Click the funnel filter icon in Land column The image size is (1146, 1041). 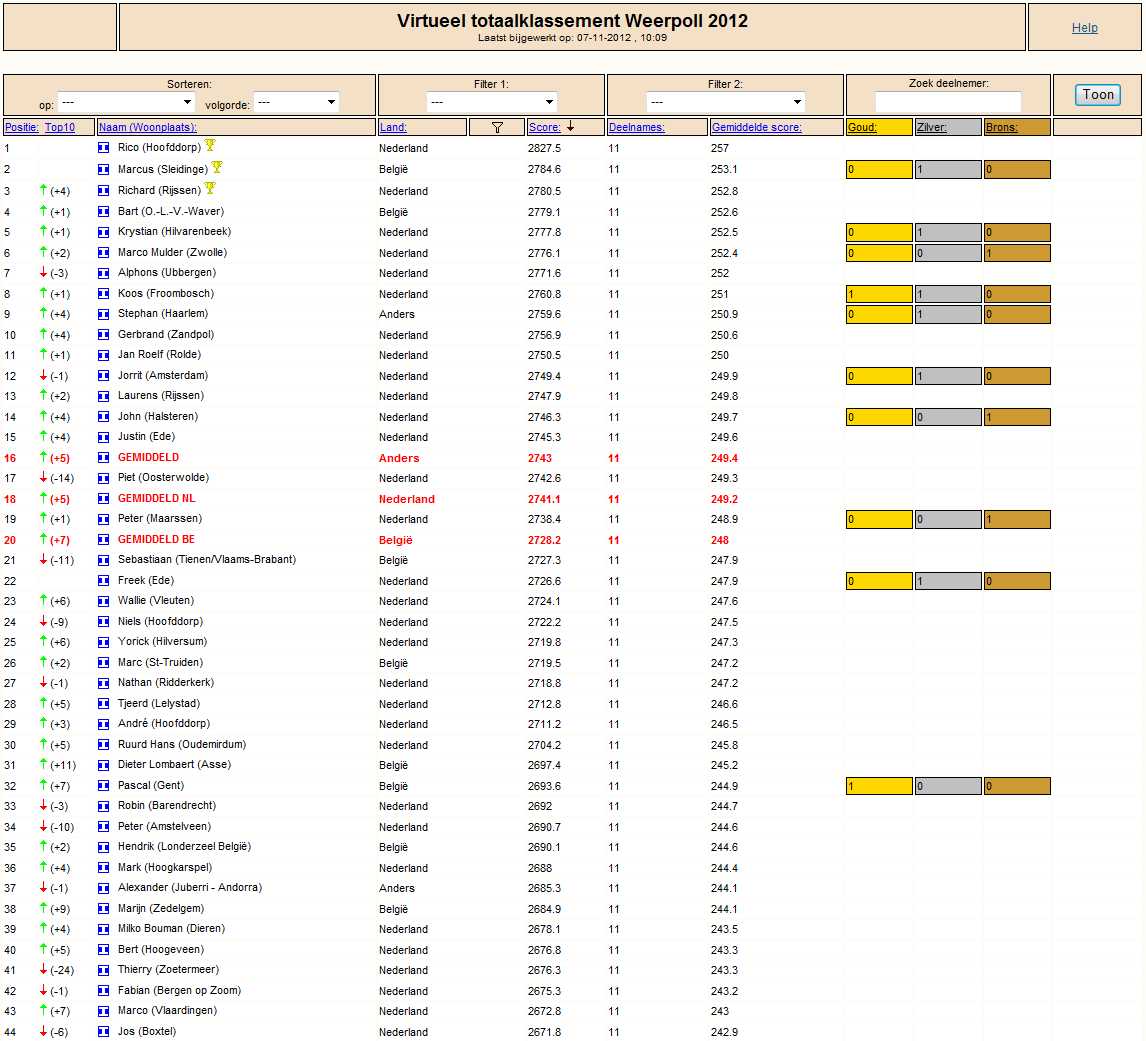[x=497, y=127]
